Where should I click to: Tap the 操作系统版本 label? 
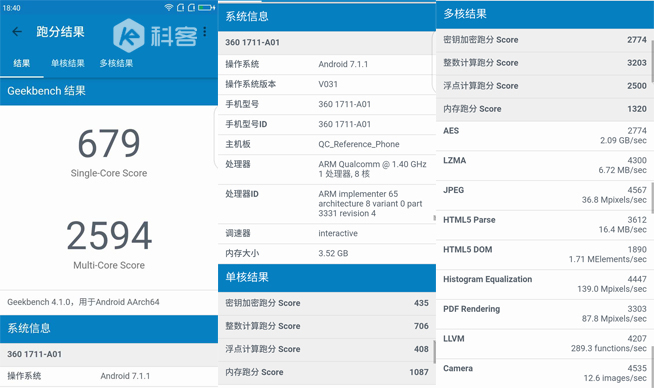250,84
